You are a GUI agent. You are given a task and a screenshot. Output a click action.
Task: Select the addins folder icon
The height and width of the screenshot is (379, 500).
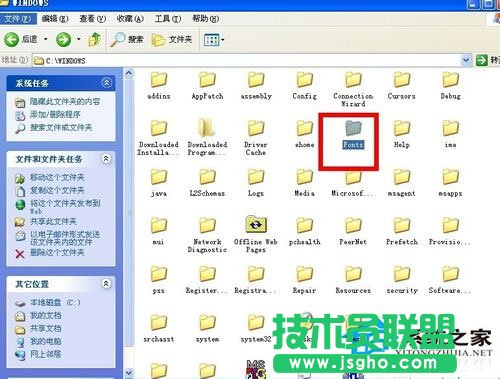tap(159, 80)
